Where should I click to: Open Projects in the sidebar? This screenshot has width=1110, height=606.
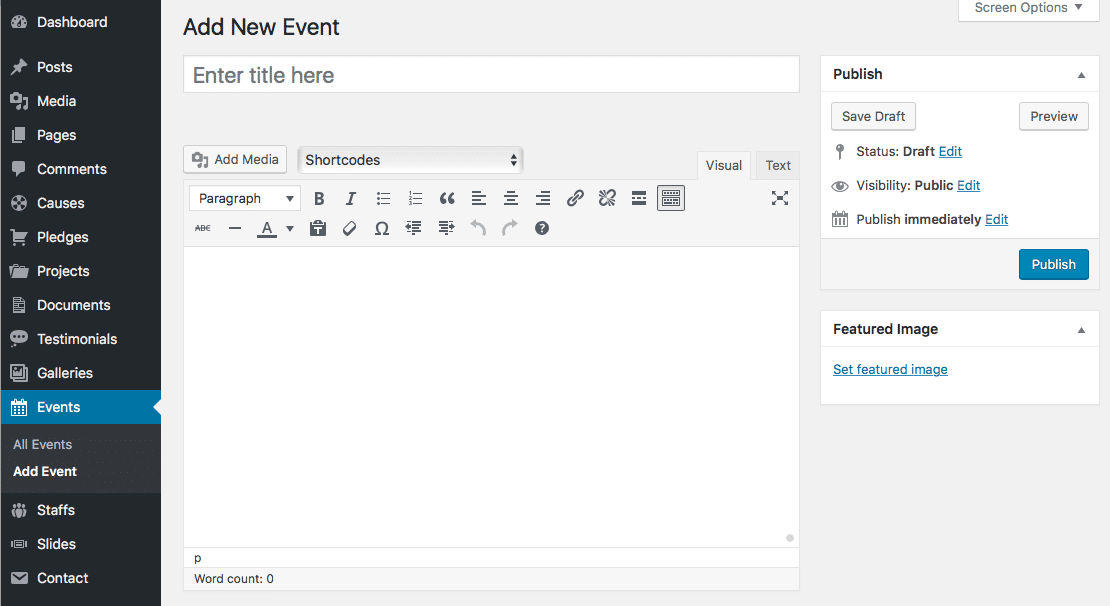click(81, 271)
